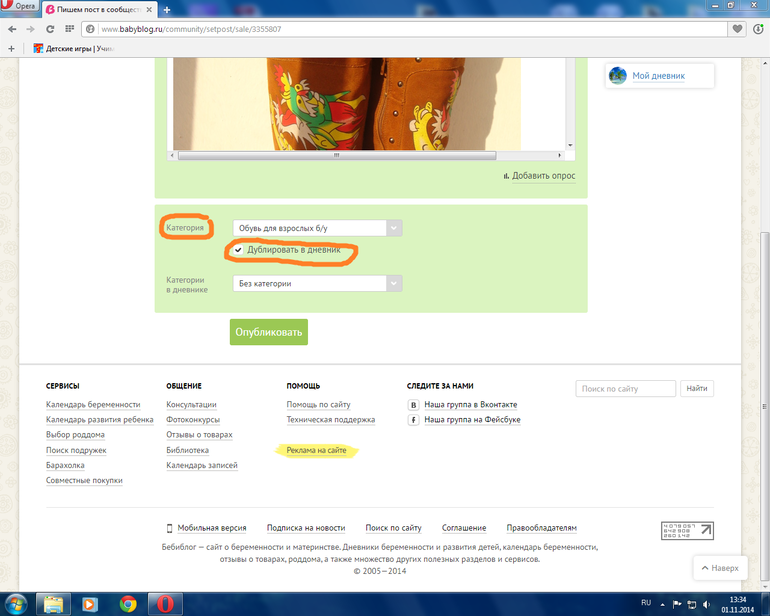The width and height of the screenshot is (770, 616).
Task: Click the Найти search button
Action: coord(697,389)
